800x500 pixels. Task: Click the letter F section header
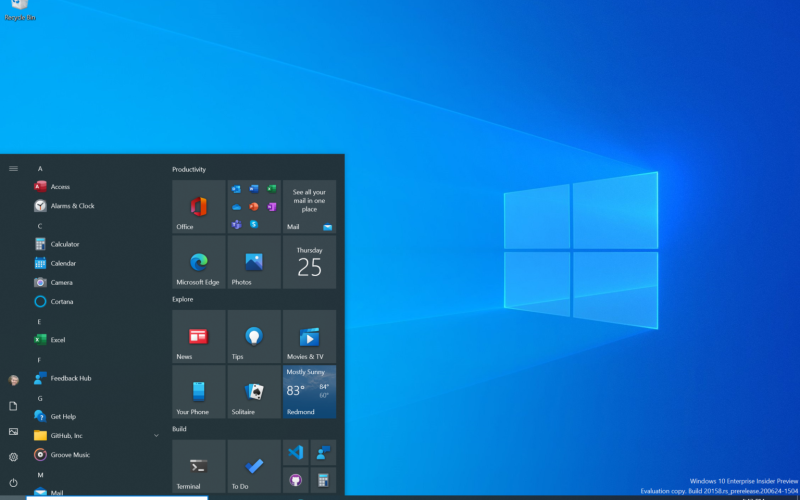[x=39, y=360]
